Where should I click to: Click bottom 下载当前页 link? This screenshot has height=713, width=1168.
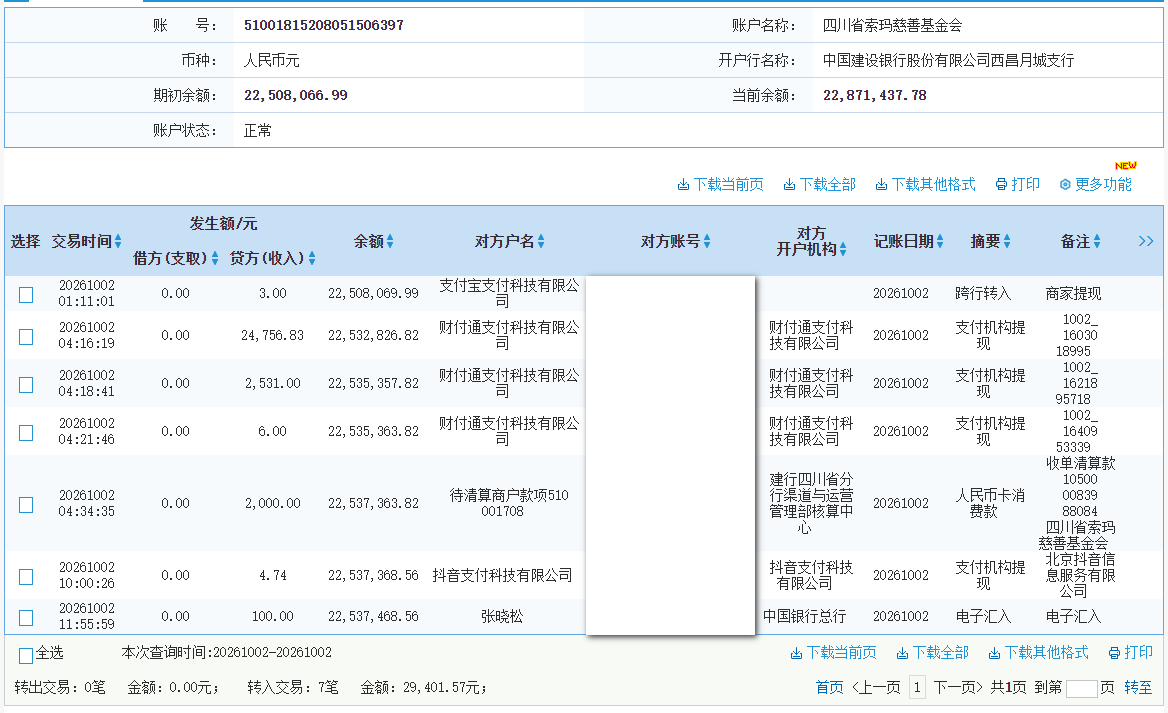tap(834, 653)
